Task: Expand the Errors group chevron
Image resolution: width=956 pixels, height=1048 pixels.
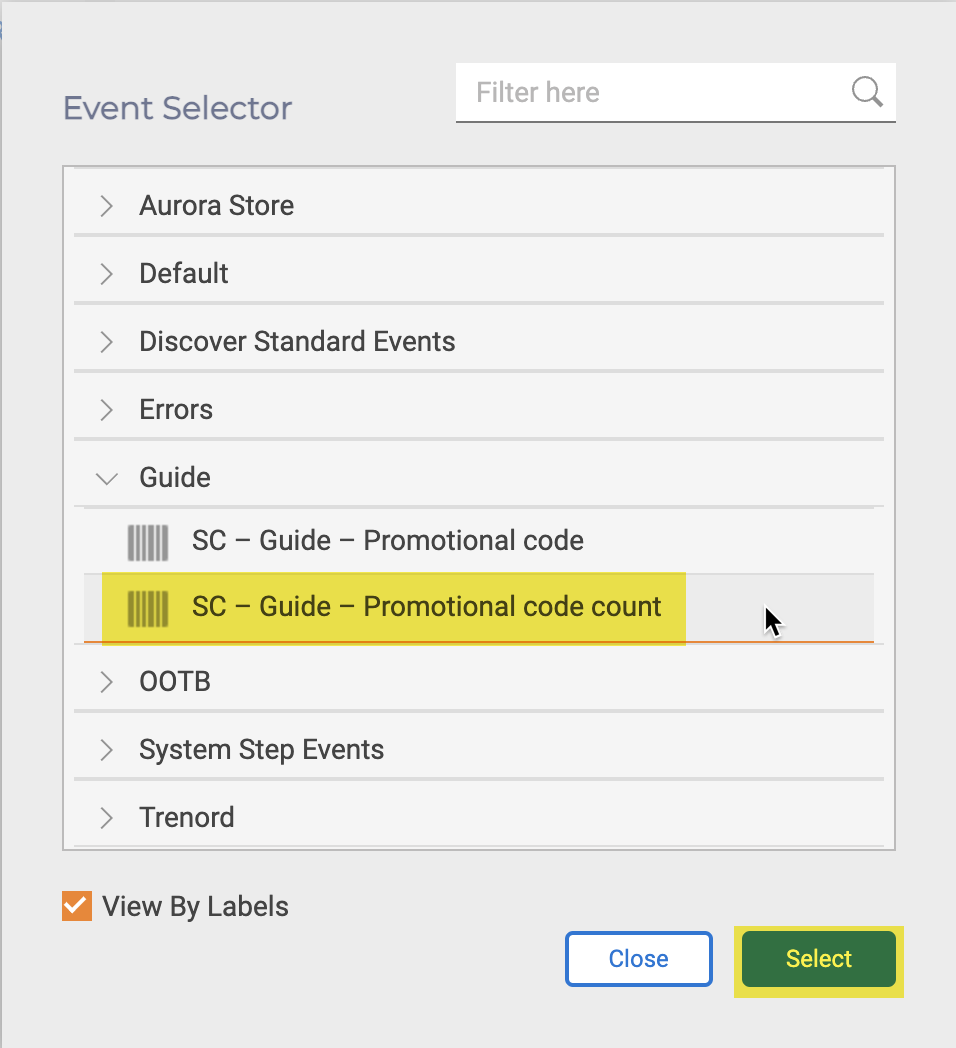Action: click(107, 410)
